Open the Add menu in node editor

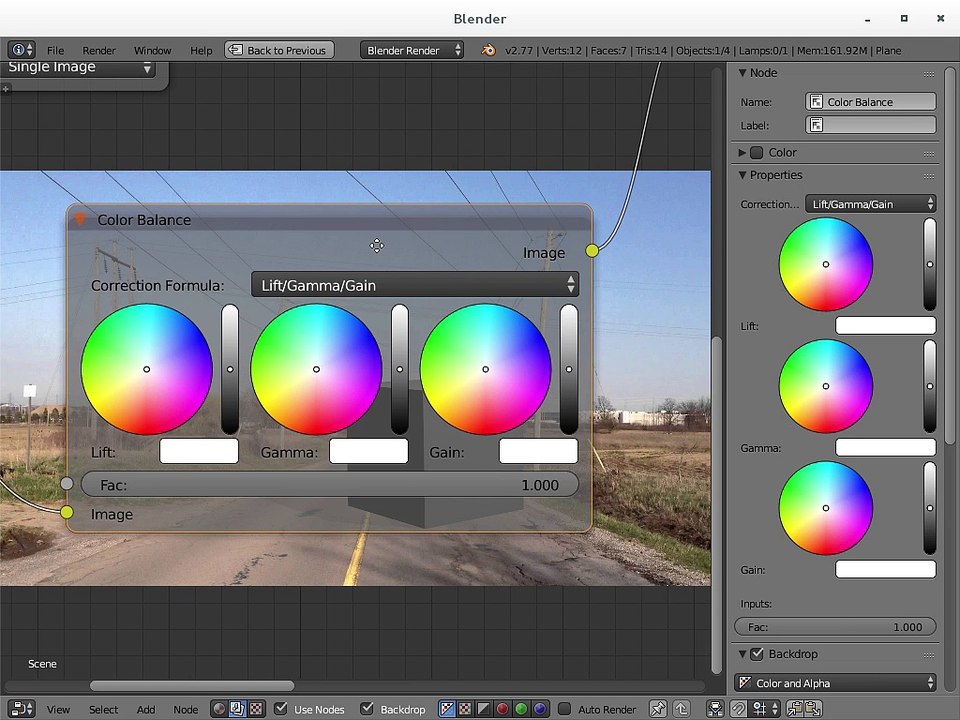click(146, 709)
